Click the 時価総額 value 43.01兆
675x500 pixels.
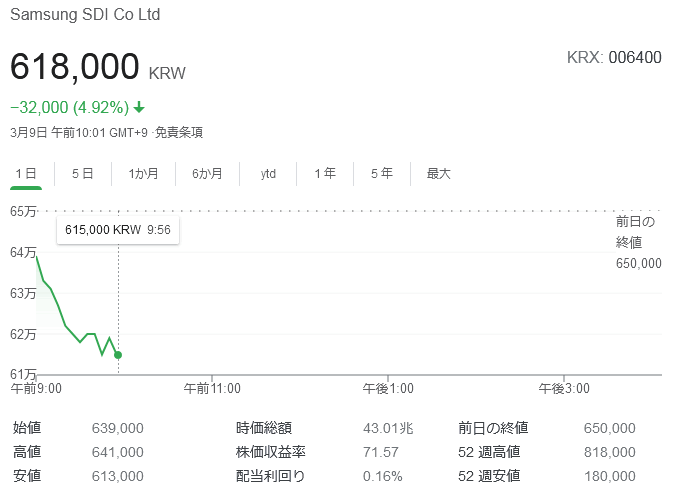[x=388, y=428]
